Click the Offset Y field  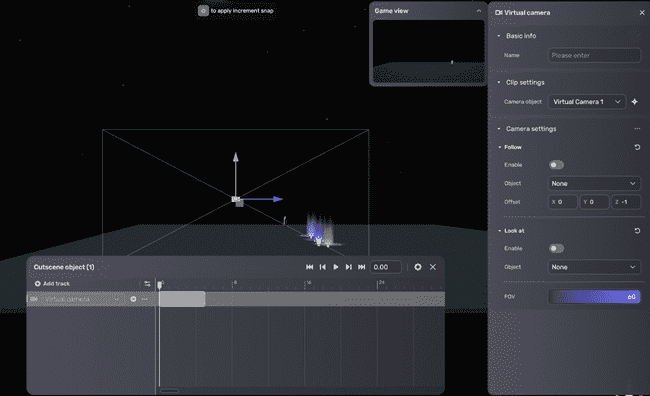(x=594, y=202)
